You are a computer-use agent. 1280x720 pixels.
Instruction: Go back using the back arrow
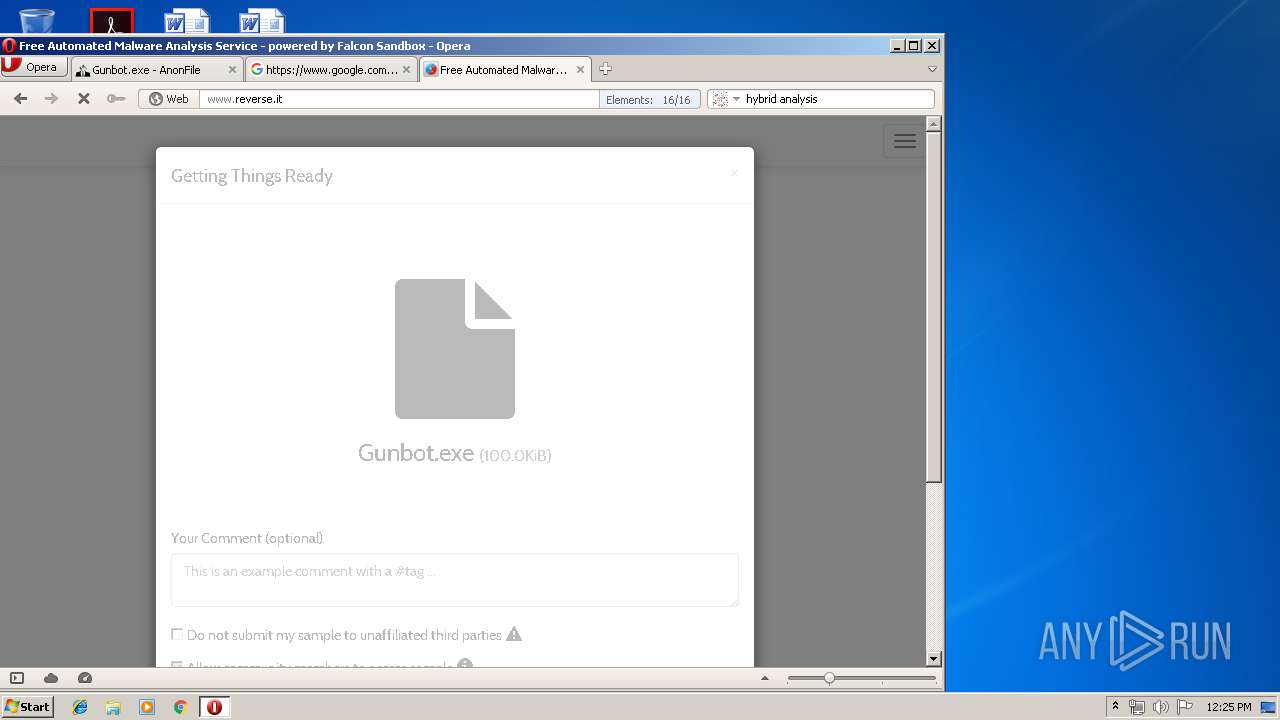click(x=20, y=98)
